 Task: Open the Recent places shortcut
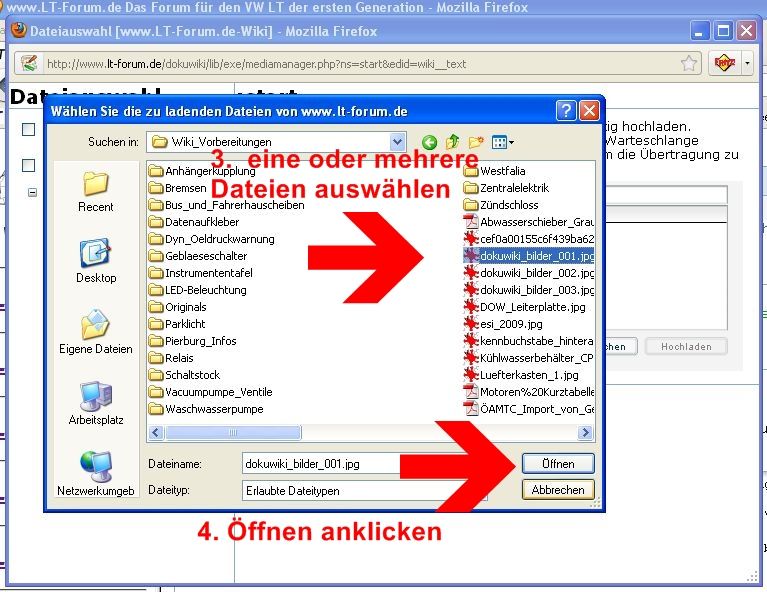pos(96,190)
